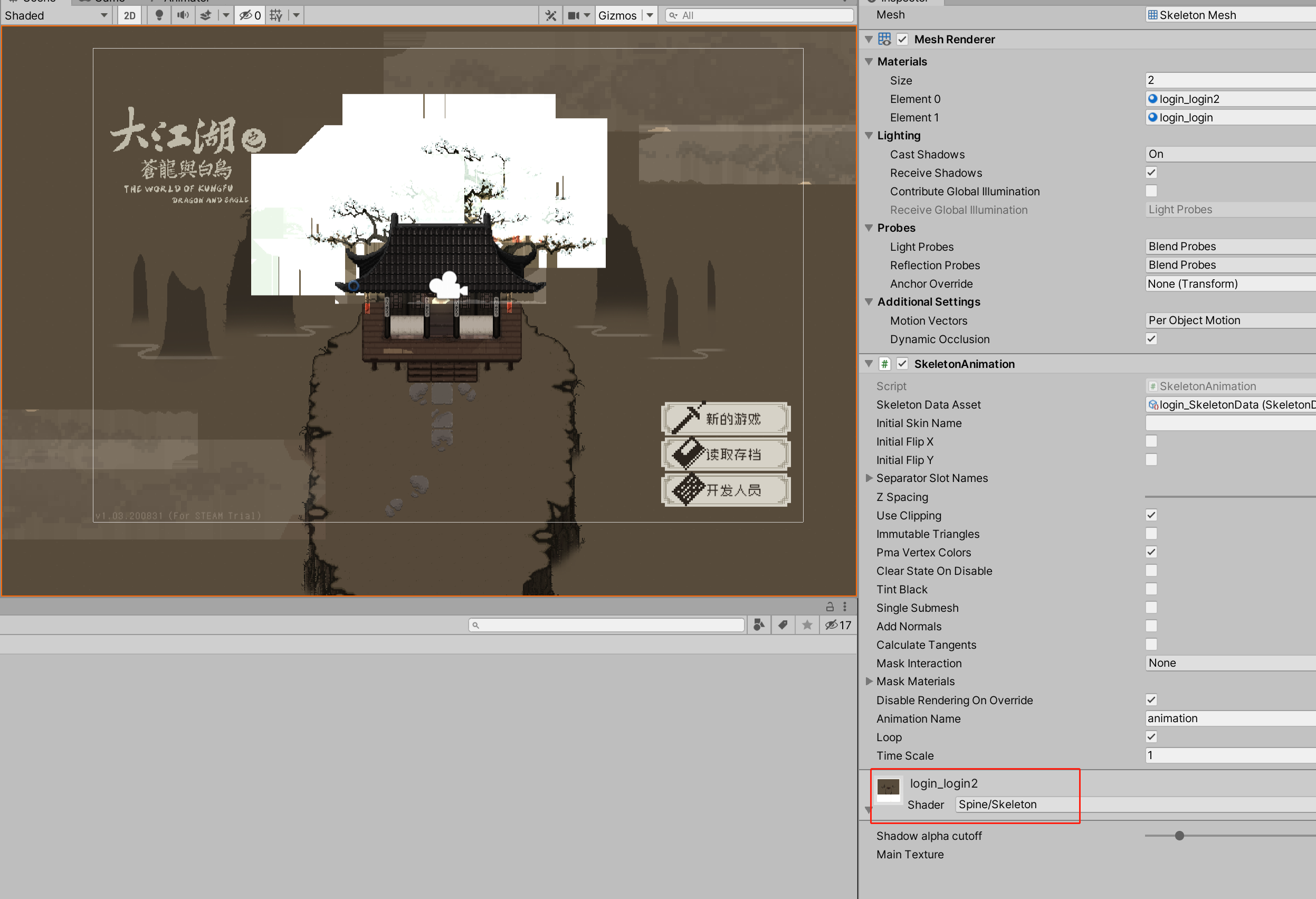The height and width of the screenshot is (899, 1316).
Task: Click the Animation Name field
Action: pos(1230,718)
